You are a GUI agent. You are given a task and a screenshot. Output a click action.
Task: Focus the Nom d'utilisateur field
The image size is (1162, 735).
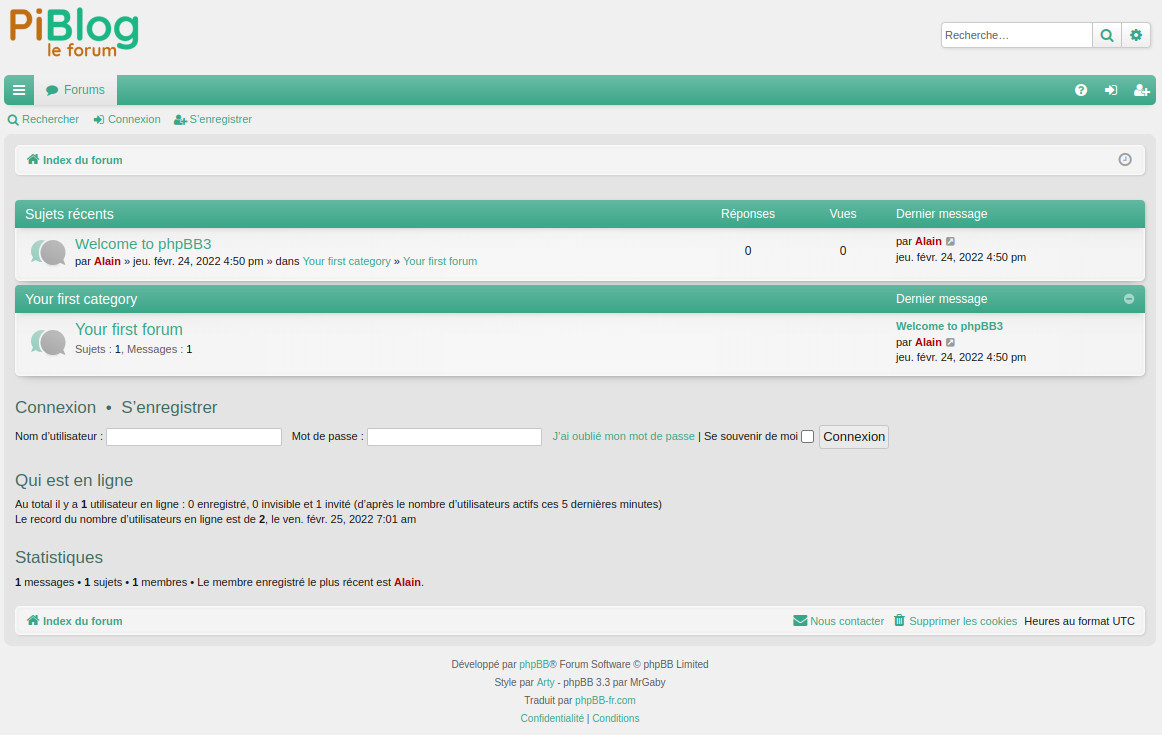point(194,437)
